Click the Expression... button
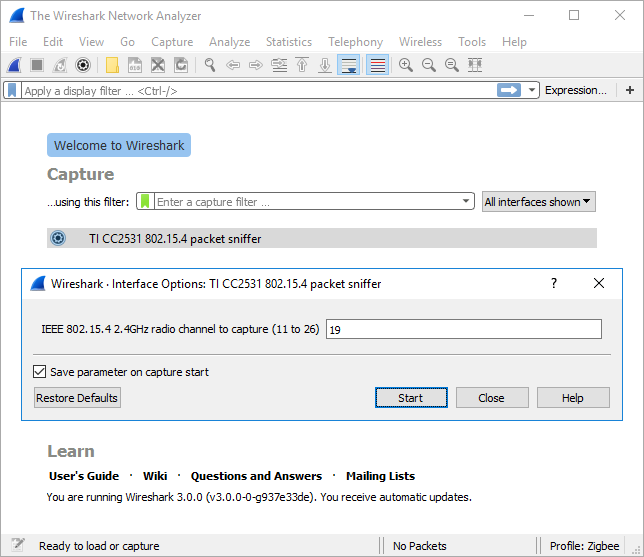 coord(575,90)
